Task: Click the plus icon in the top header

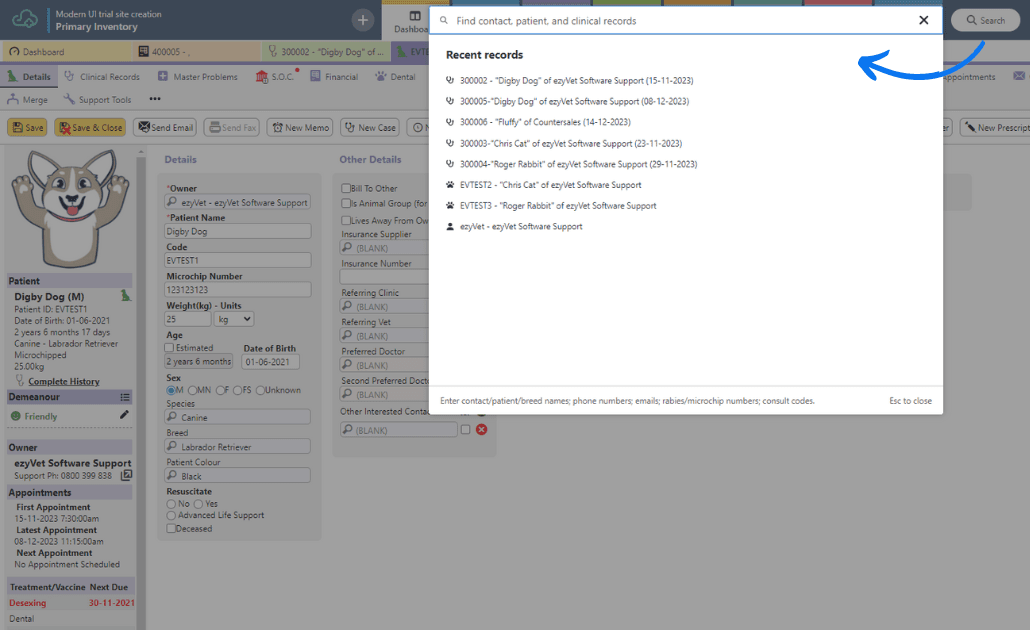Action: tap(363, 20)
